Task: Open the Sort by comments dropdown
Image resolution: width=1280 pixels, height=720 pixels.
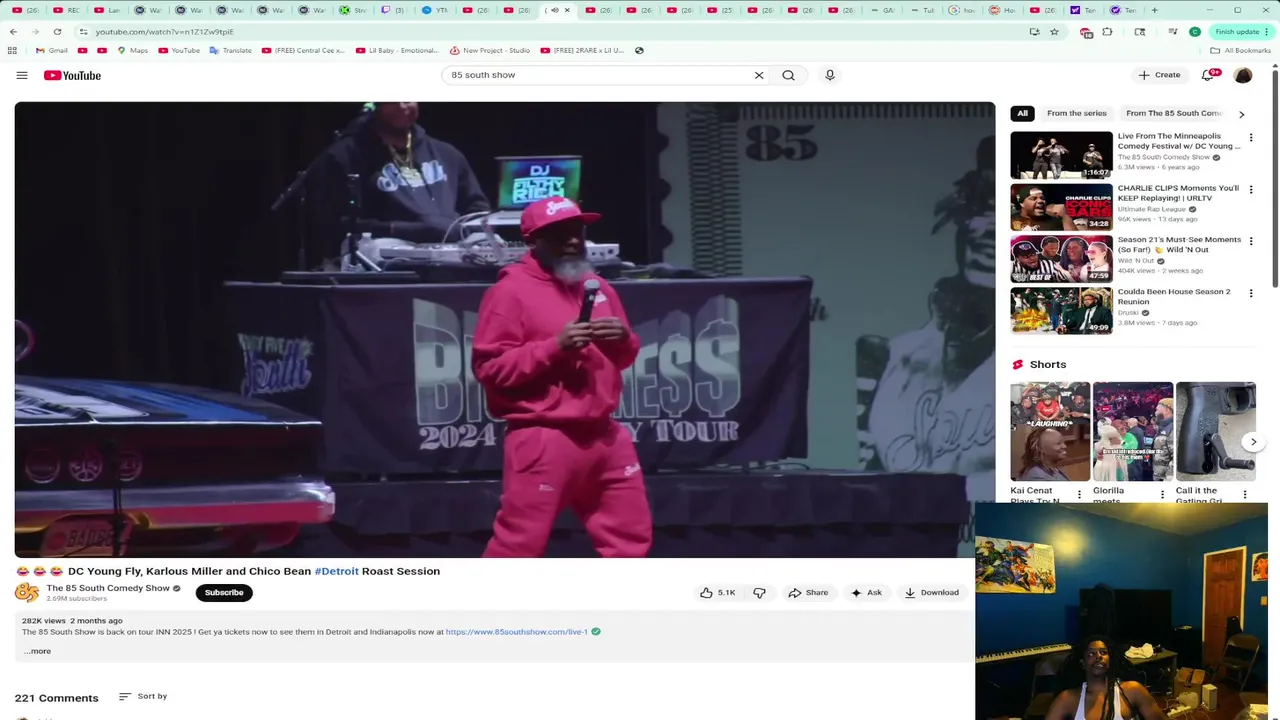Action: [x=143, y=696]
